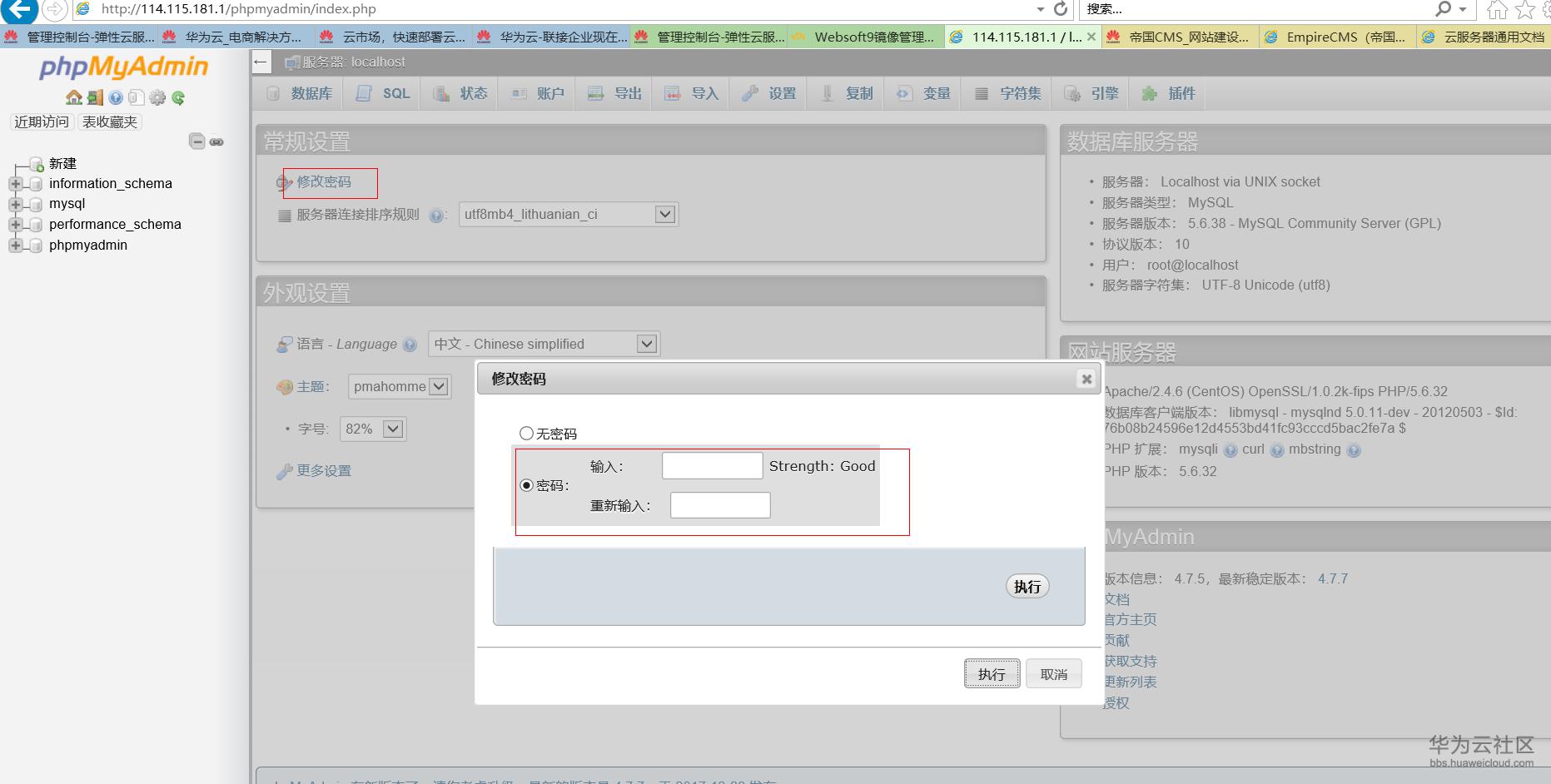Expand the mysql database node
Image resolution: width=1551 pixels, height=784 pixels.
[x=16, y=204]
